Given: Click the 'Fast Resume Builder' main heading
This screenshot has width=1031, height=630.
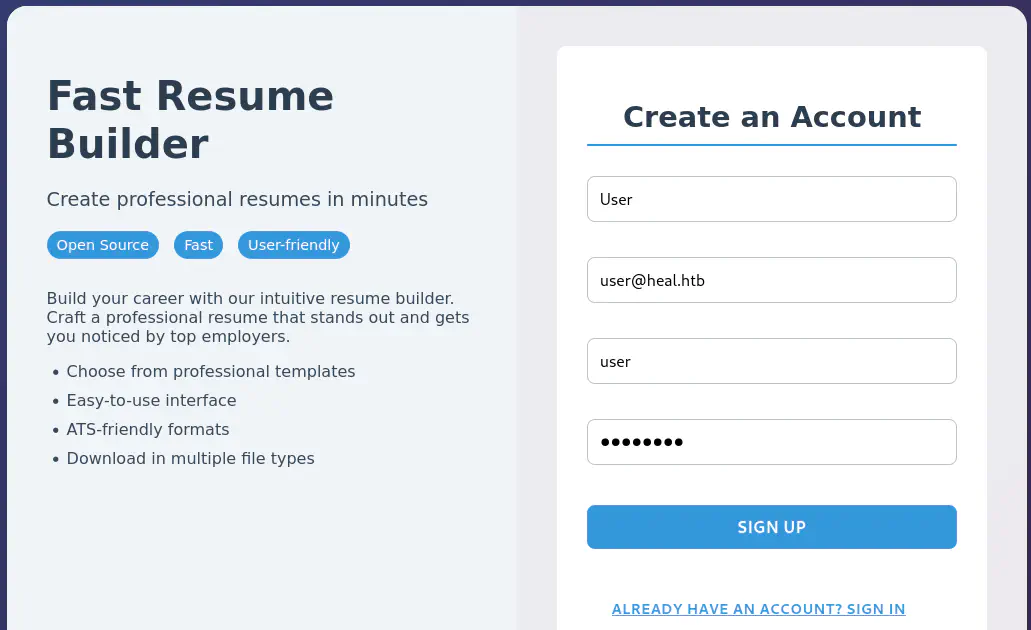Looking at the screenshot, I should tap(190, 120).
